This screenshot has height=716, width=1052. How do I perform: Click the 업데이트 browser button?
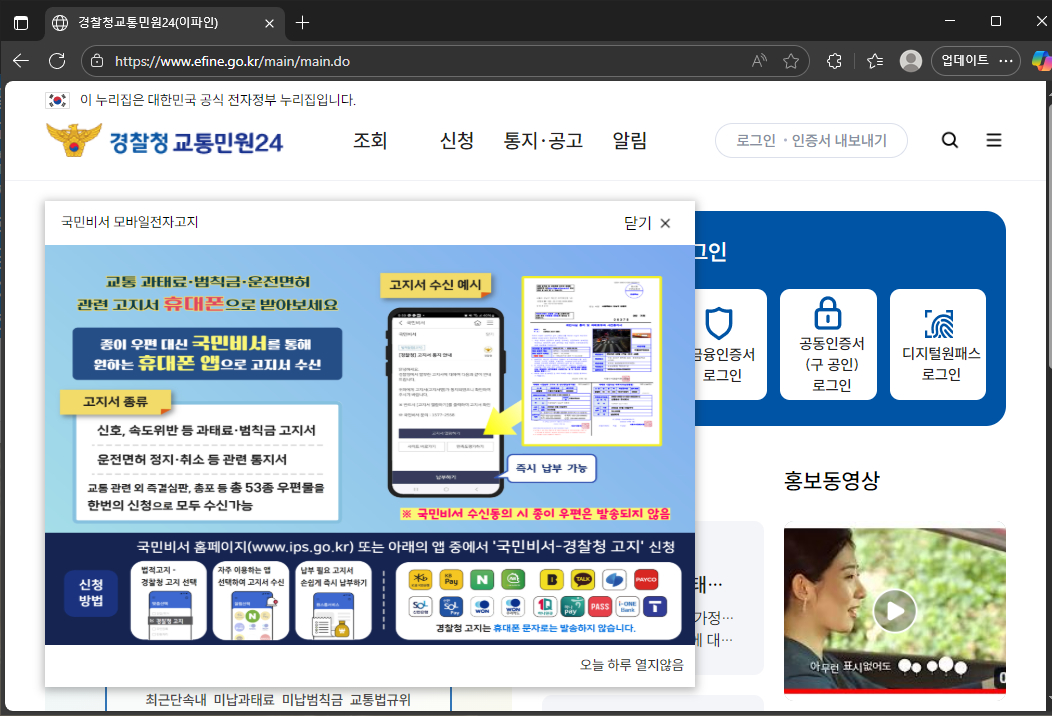[976, 61]
